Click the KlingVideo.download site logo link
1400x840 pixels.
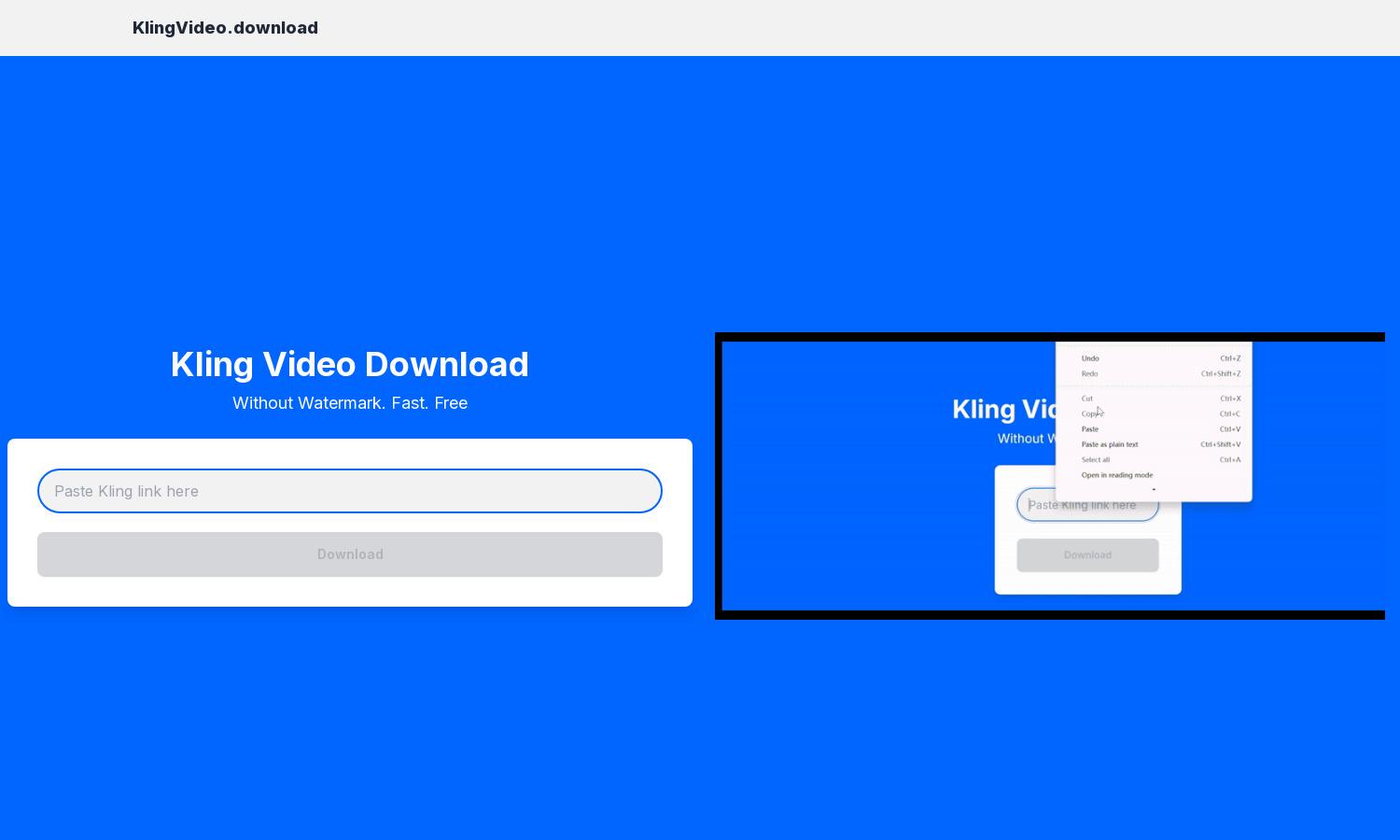225,28
